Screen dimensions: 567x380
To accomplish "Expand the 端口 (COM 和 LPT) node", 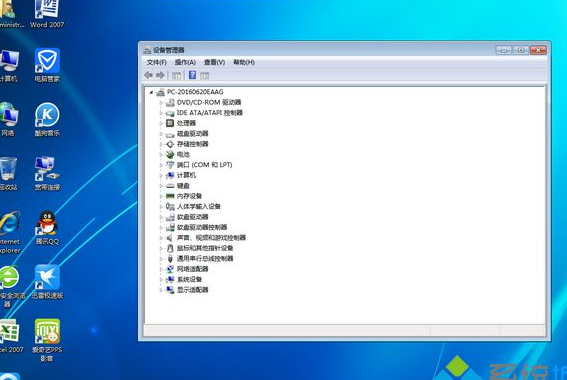I will pyautogui.click(x=161, y=165).
